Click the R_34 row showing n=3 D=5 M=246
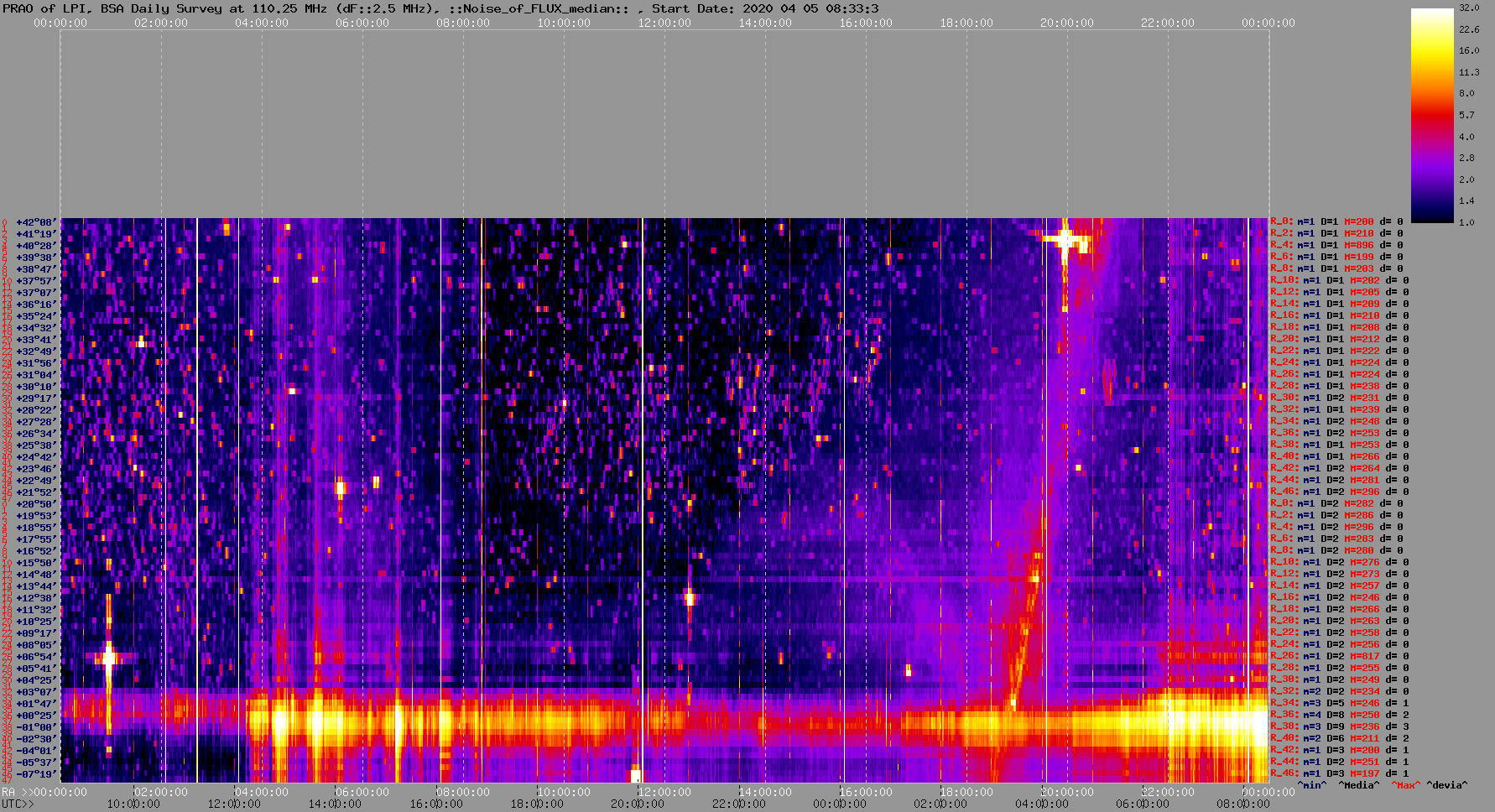Viewport: 1495px width, 812px height. point(1339,703)
